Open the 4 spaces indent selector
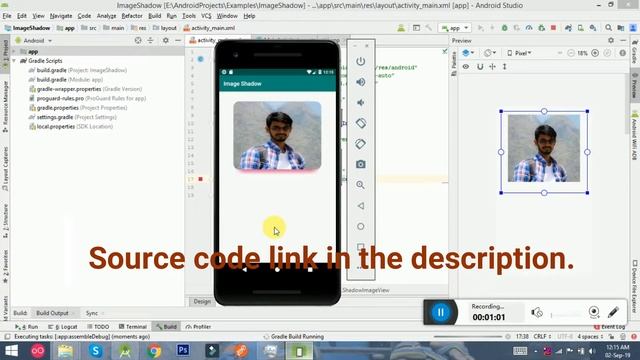The height and width of the screenshot is (360, 640). click(x=590, y=337)
